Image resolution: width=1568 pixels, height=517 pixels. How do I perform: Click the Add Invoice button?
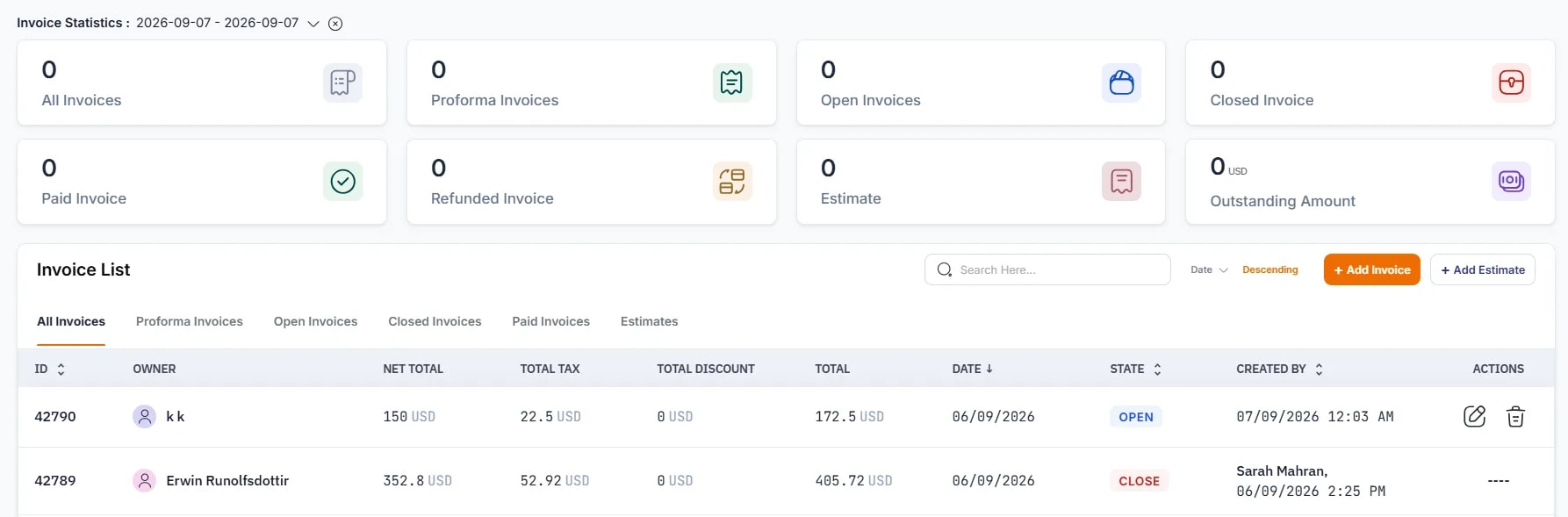pos(1371,269)
